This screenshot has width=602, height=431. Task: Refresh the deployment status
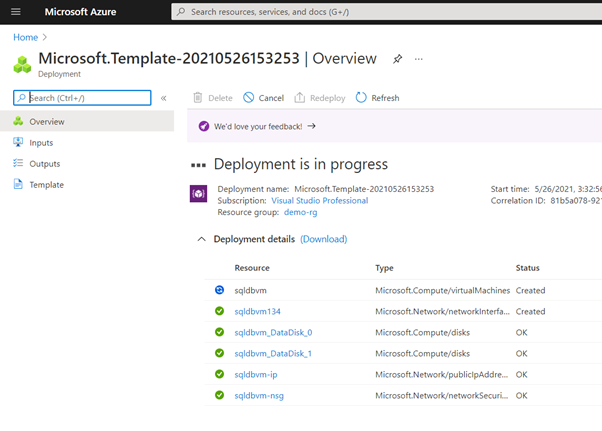(377, 98)
